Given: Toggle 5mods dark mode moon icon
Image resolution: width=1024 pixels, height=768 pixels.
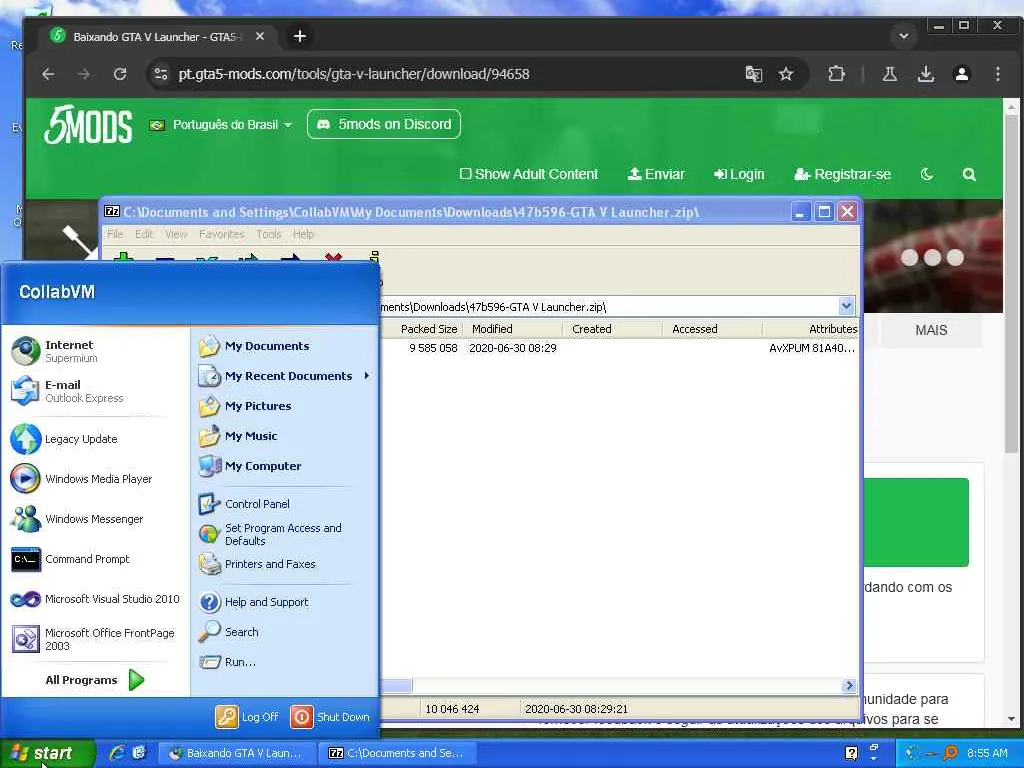Looking at the screenshot, I should pyautogui.click(x=926, y=174).
